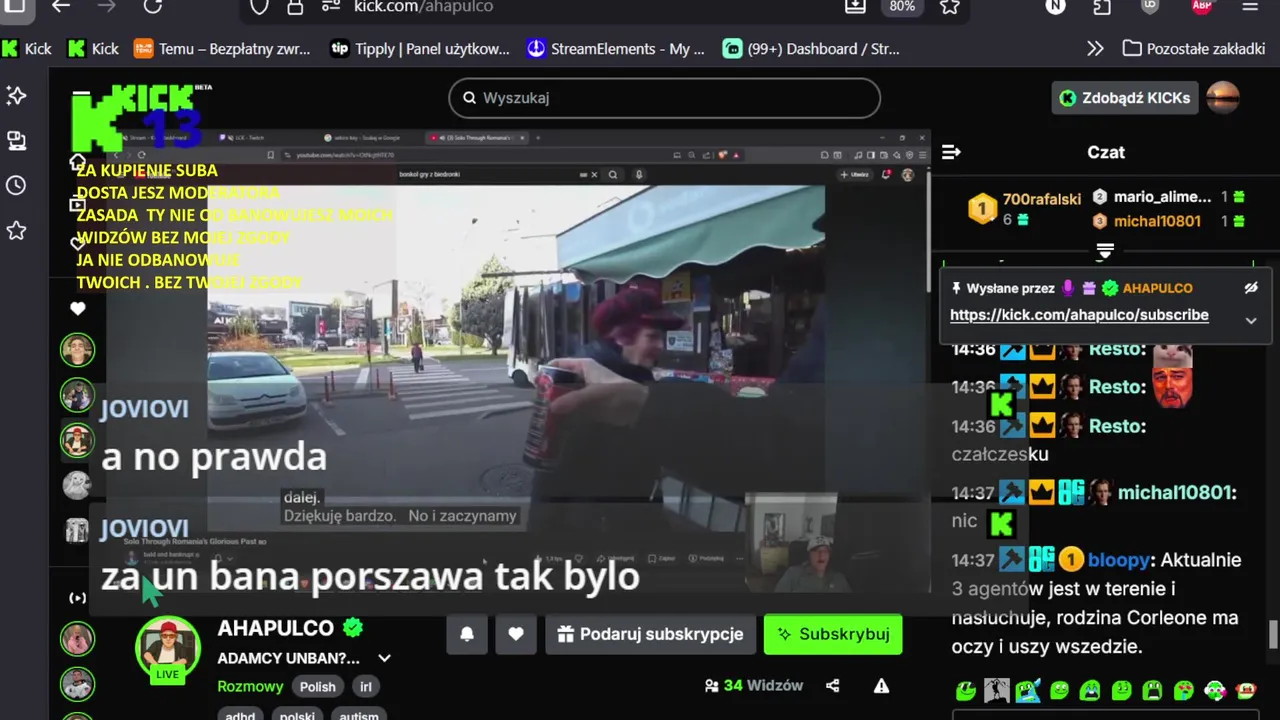Click the adhd tag

pyautogui.click(x=239, y=715)
